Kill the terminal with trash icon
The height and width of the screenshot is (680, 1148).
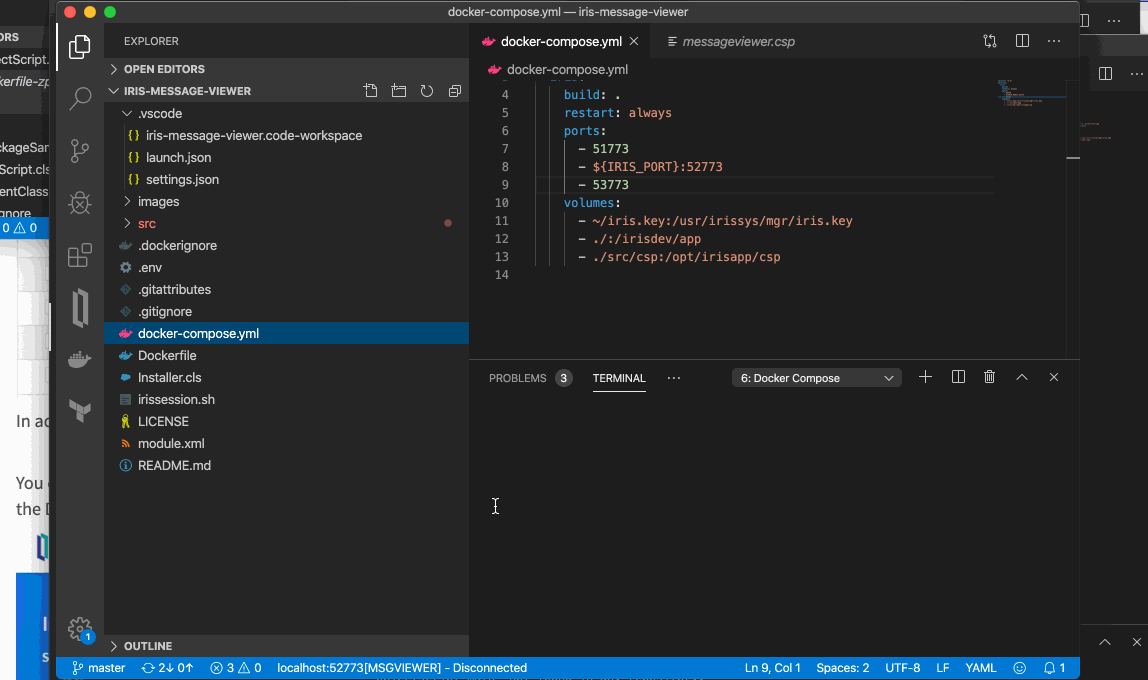pyautogui.click(x=989, y=377)
